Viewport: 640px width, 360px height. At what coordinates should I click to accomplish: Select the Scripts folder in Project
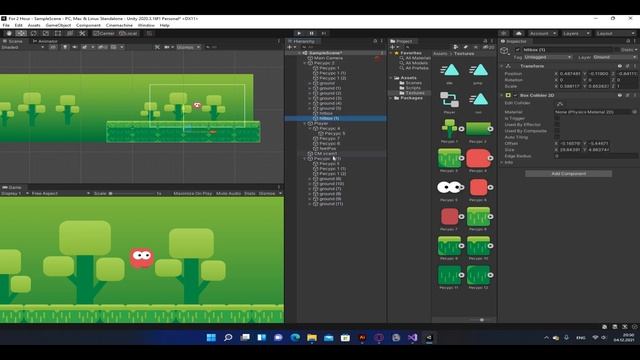[x=413, y=88]
